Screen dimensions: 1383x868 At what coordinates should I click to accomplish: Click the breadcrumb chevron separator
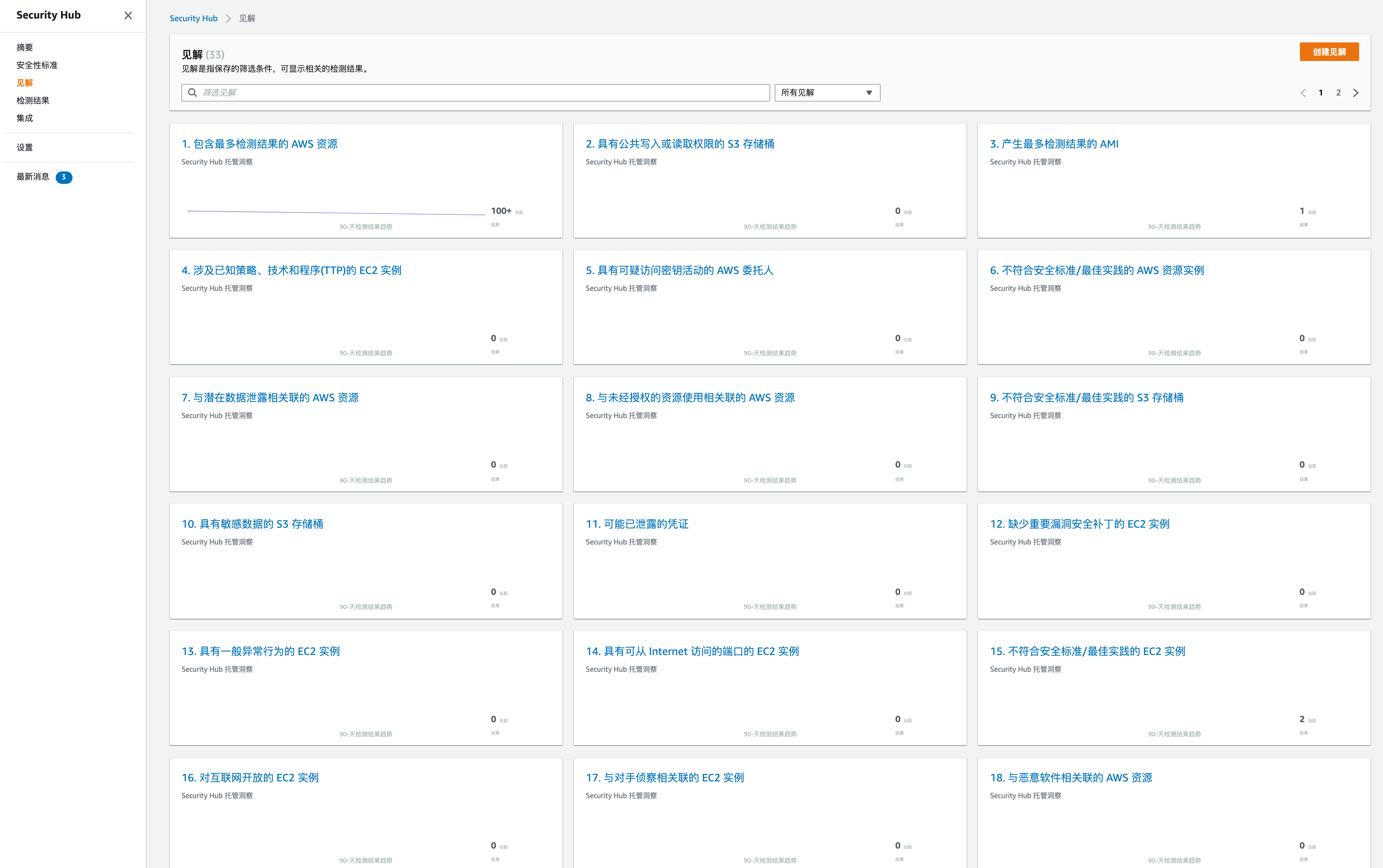(x=228, y=19)
